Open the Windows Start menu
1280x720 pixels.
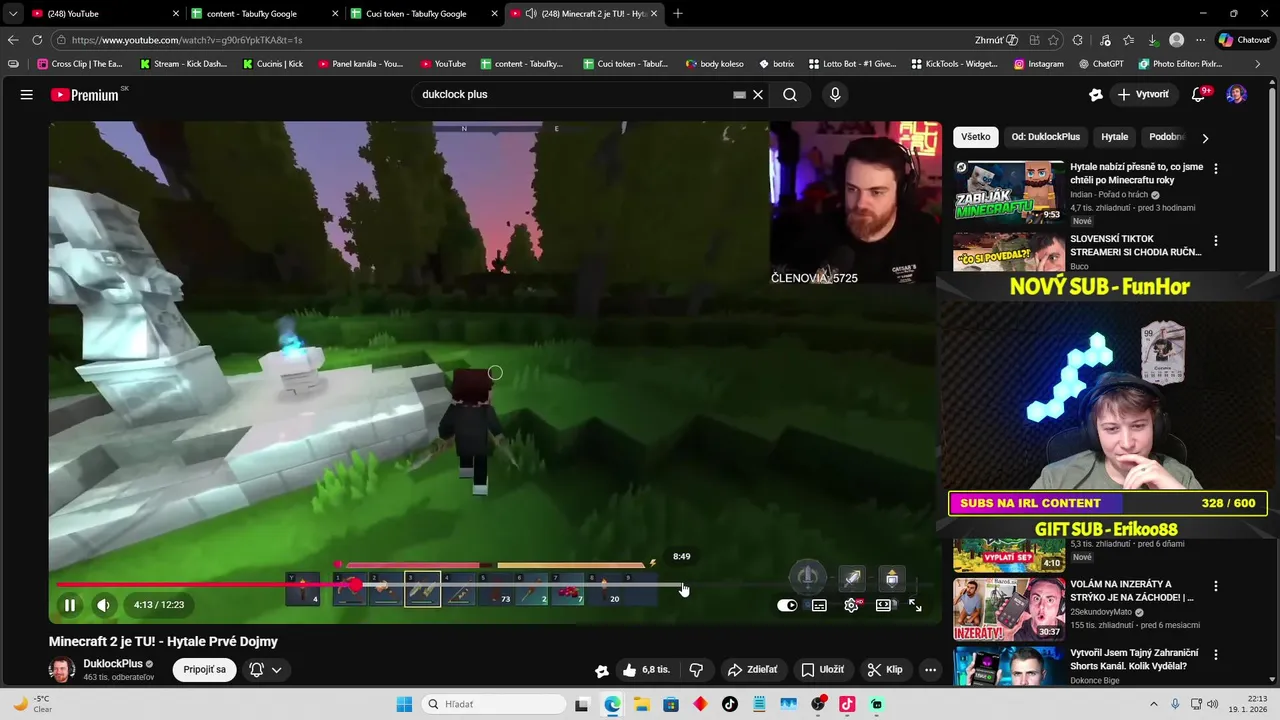point(404,704)
